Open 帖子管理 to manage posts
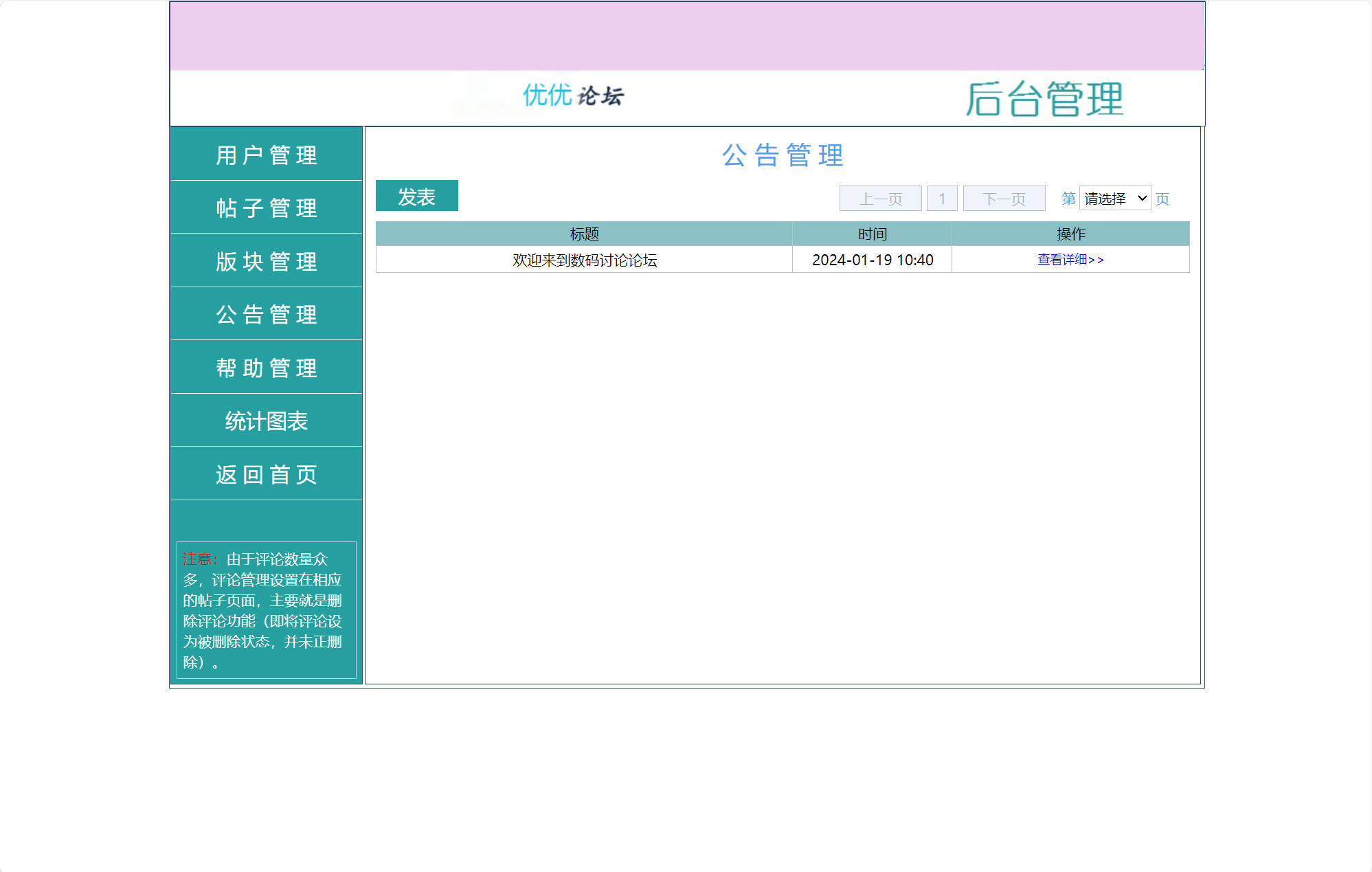 pyautogui.click(x=265, y=208)
